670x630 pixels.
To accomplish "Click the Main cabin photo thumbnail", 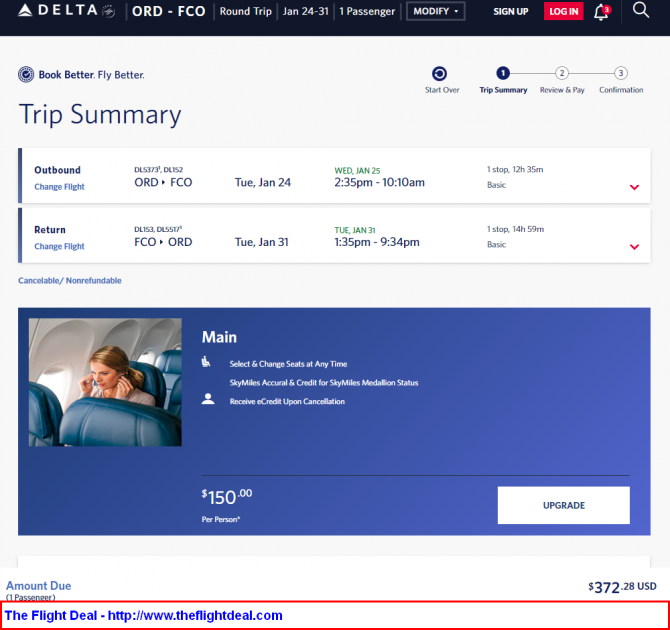I will [105, 382].
